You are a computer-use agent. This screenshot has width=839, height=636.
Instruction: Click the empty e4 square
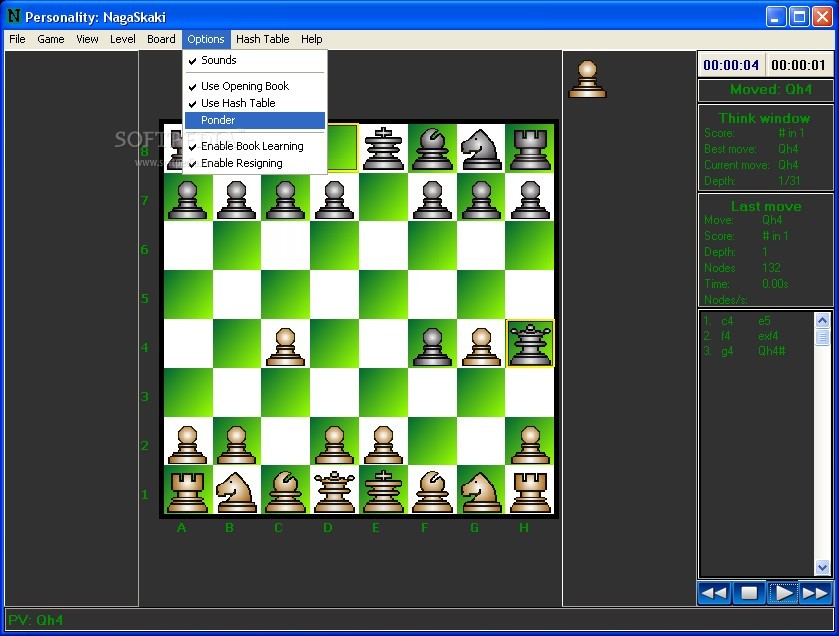[x=383, y=343]
